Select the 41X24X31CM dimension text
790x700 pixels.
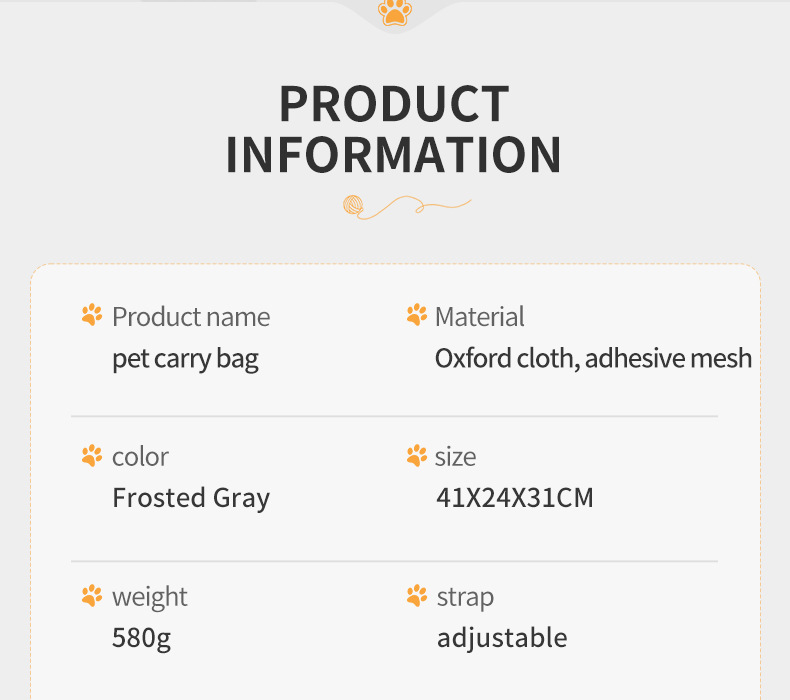point(515,498)
